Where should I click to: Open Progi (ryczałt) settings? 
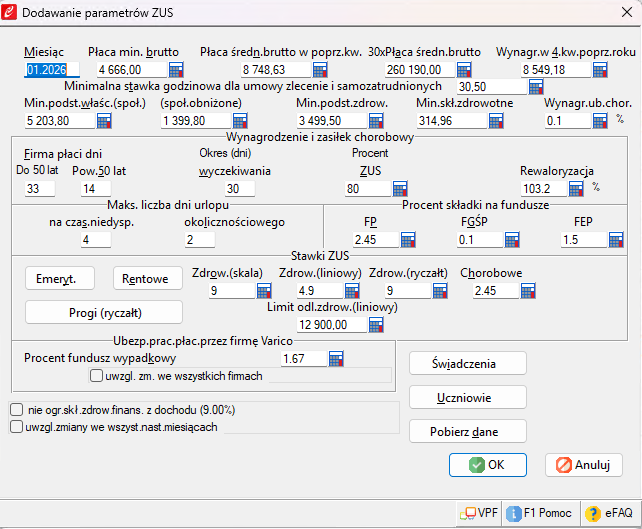click(104, 313)
